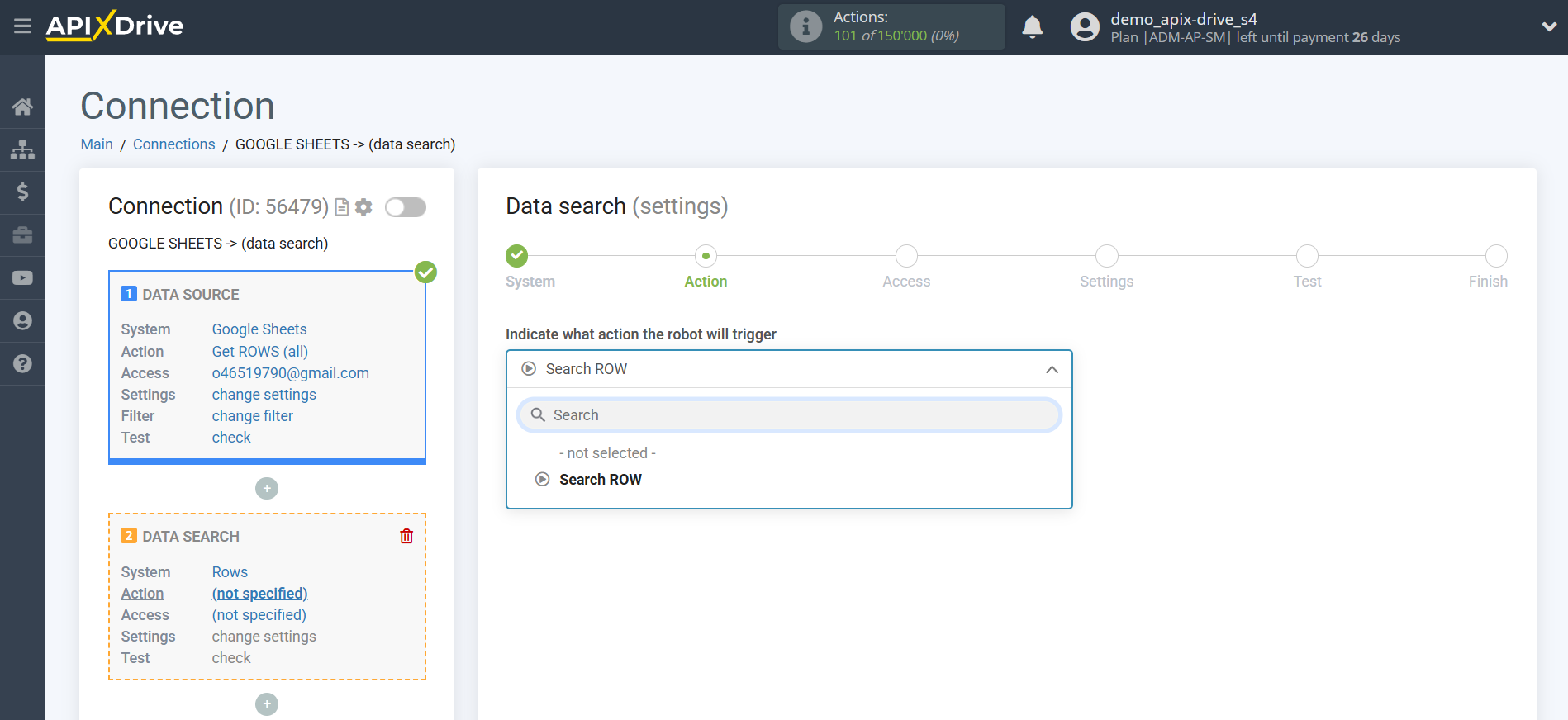Expand the user account chevron menu
The width and height of the screenshot is (1568, 720).
coord(1549,27)
